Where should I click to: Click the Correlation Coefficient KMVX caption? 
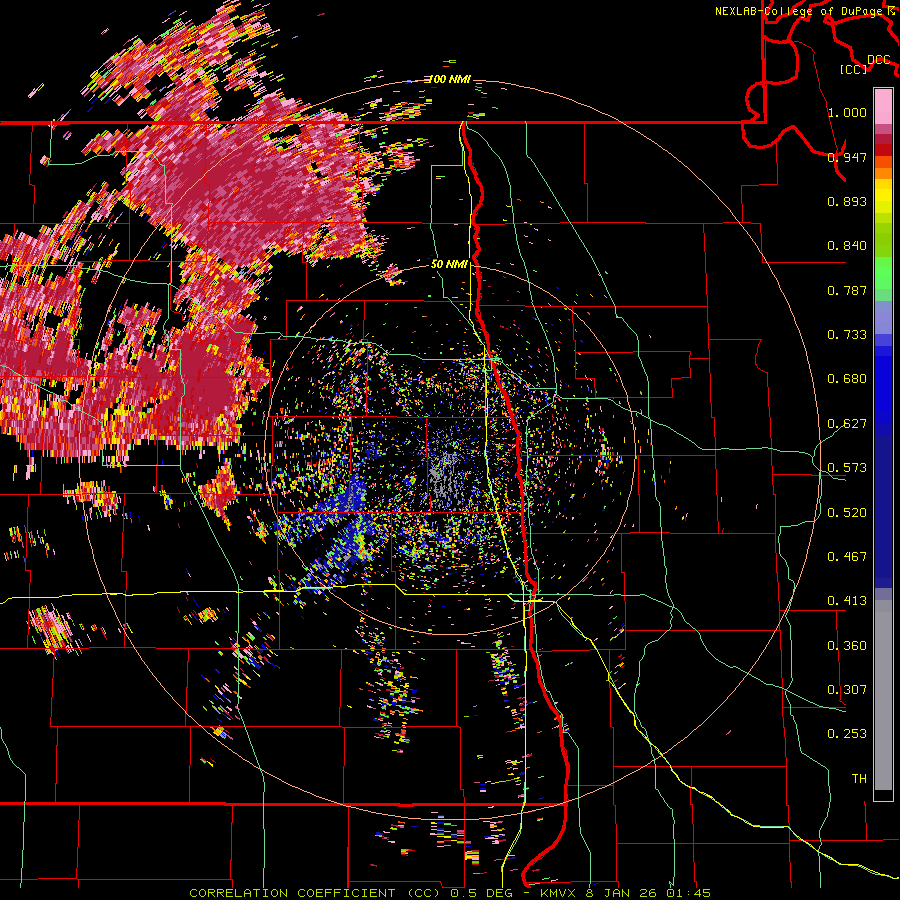point(450,893)
